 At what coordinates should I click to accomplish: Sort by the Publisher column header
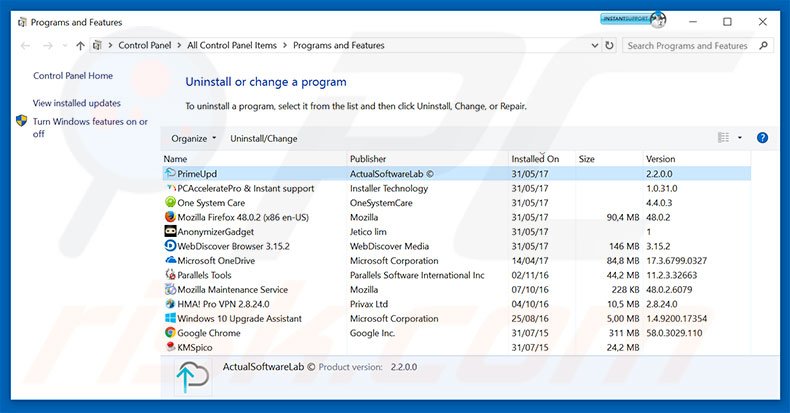428,159
